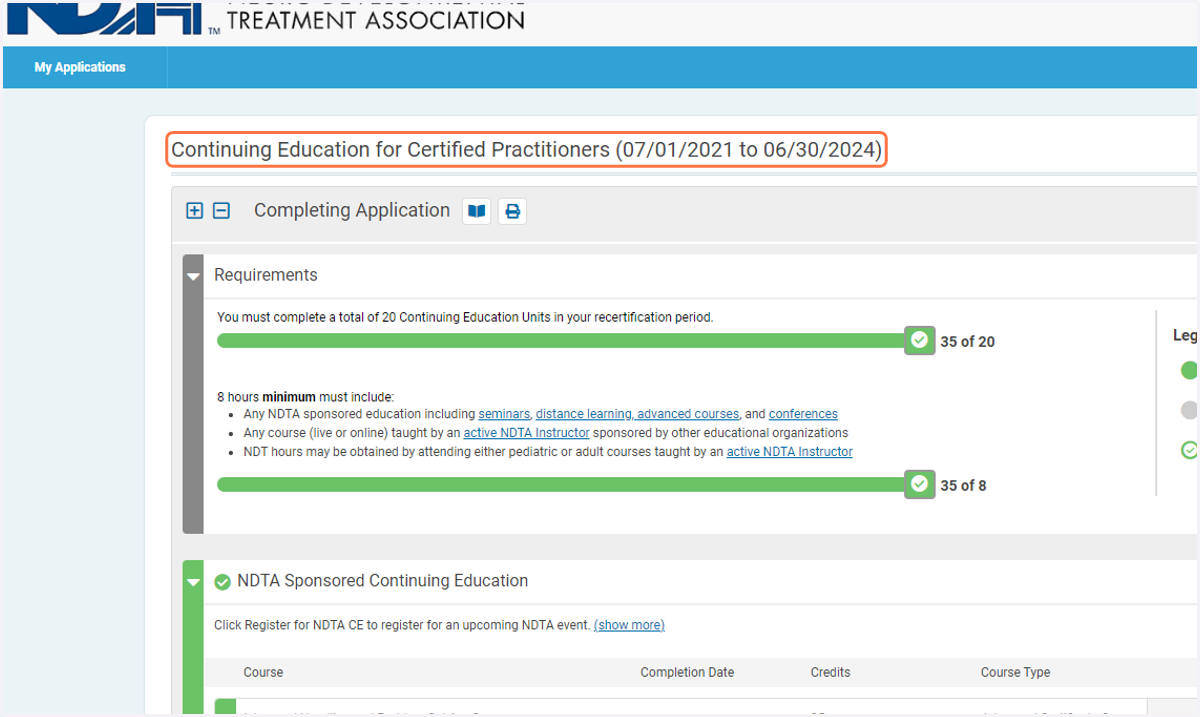1200x717 pixels.
Task: Open the seminars link
Action: 504,414
